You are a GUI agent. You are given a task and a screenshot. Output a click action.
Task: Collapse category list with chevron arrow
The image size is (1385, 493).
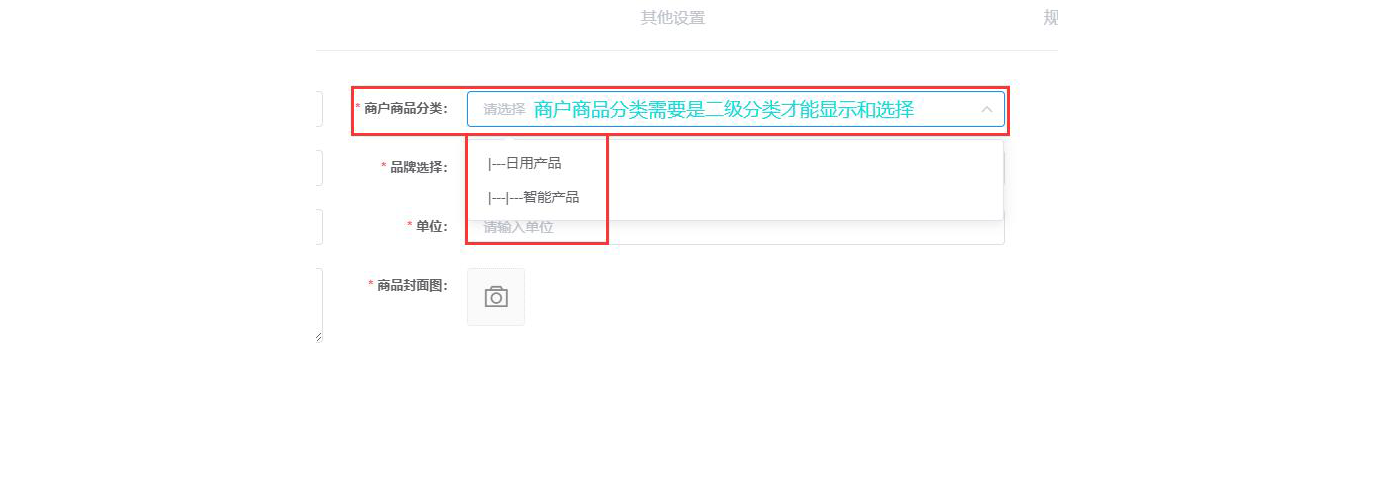click(x=986, y=109)
